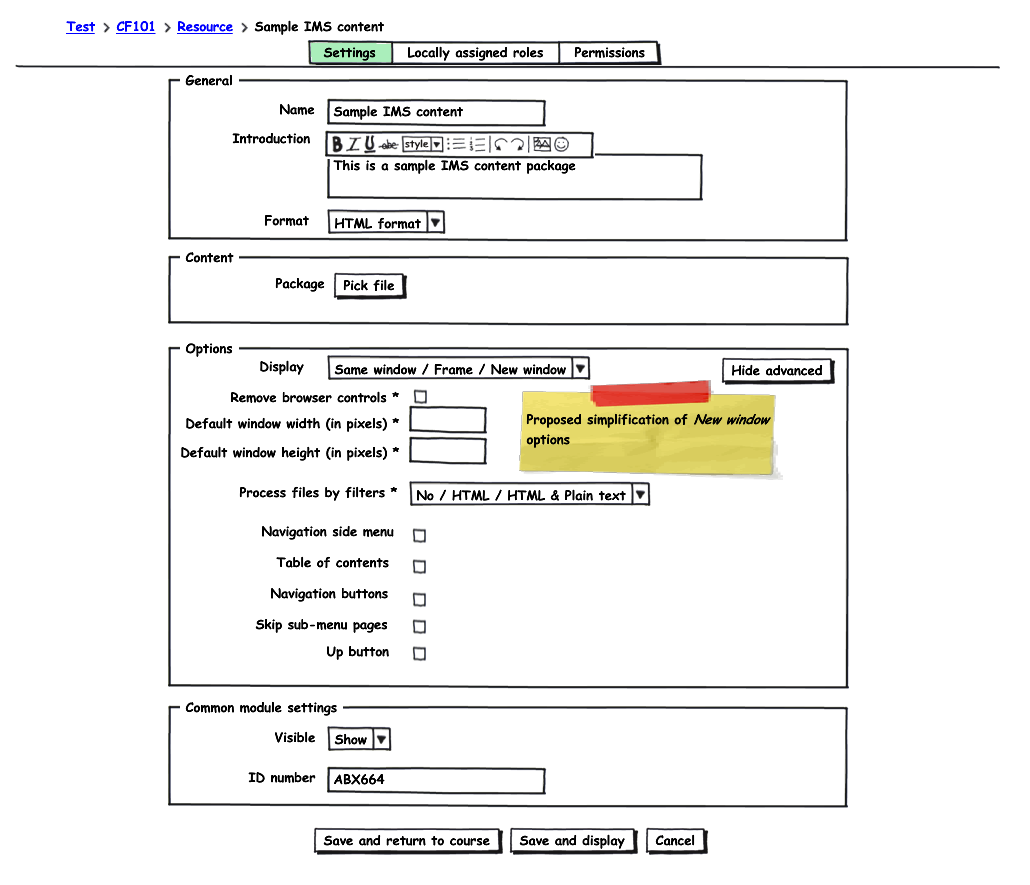Redo the last edit in the editor

coord(518,145)
